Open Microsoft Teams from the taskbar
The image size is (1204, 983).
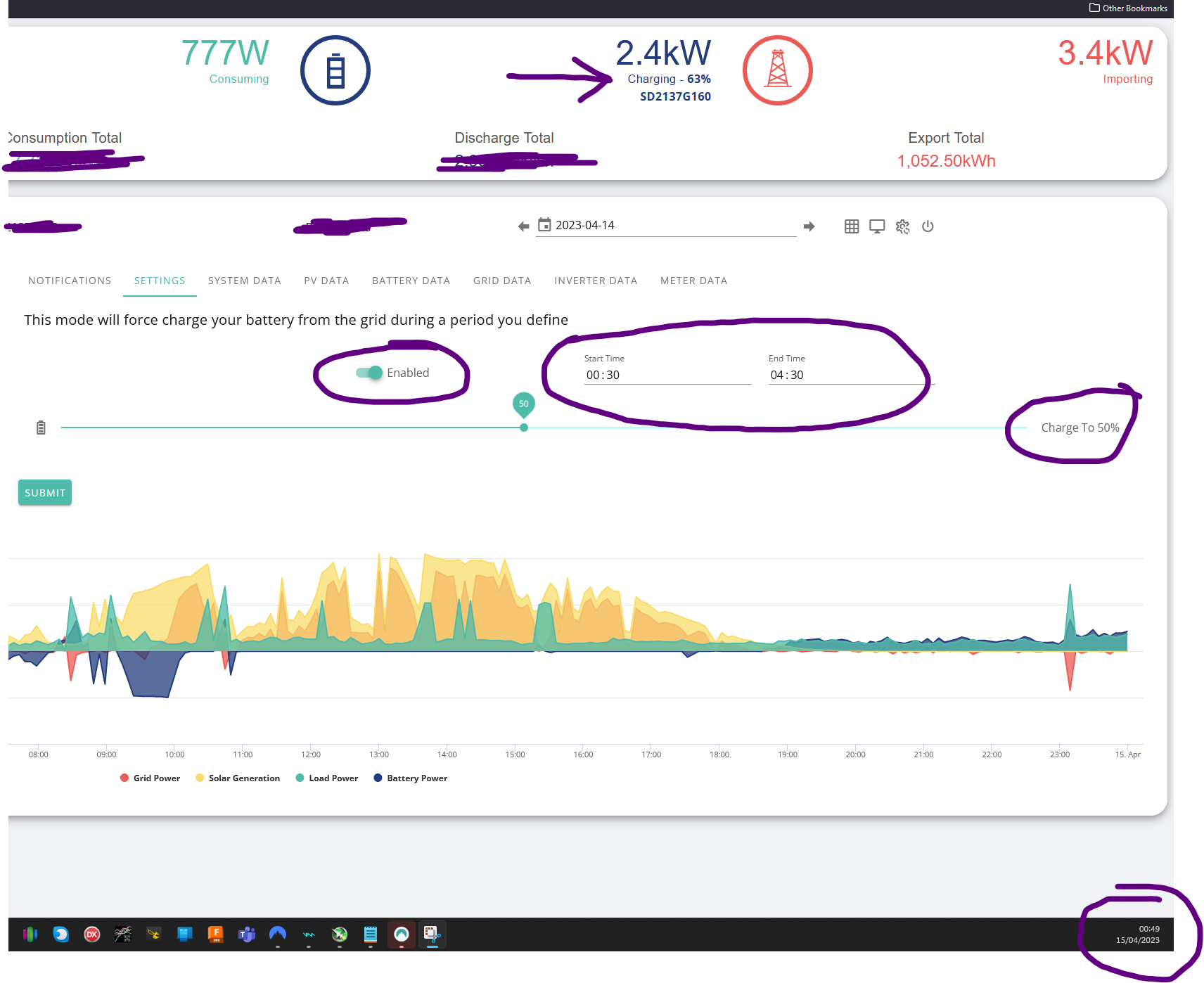point(247,934)
